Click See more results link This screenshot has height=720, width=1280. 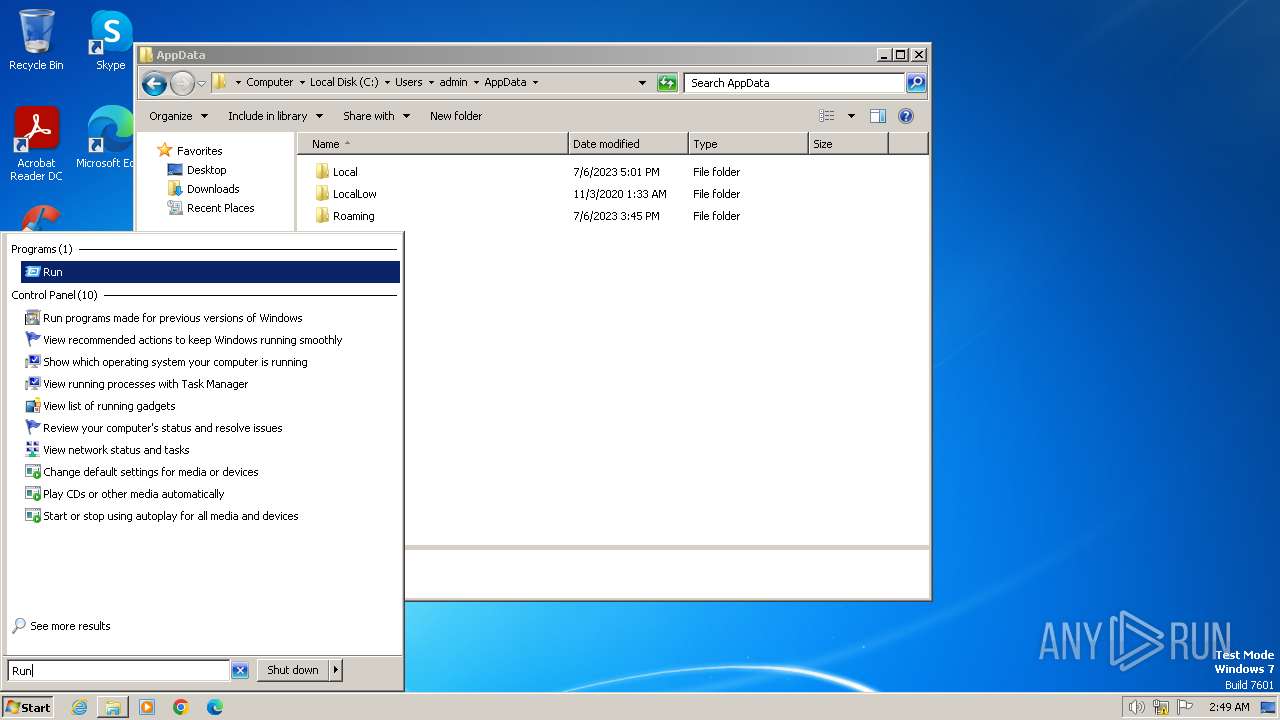click(x=61, y=626)
